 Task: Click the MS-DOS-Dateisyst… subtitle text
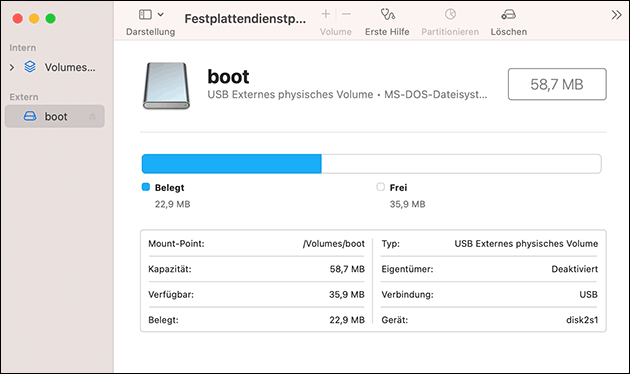pyautogui.click(x=436, y=95)
